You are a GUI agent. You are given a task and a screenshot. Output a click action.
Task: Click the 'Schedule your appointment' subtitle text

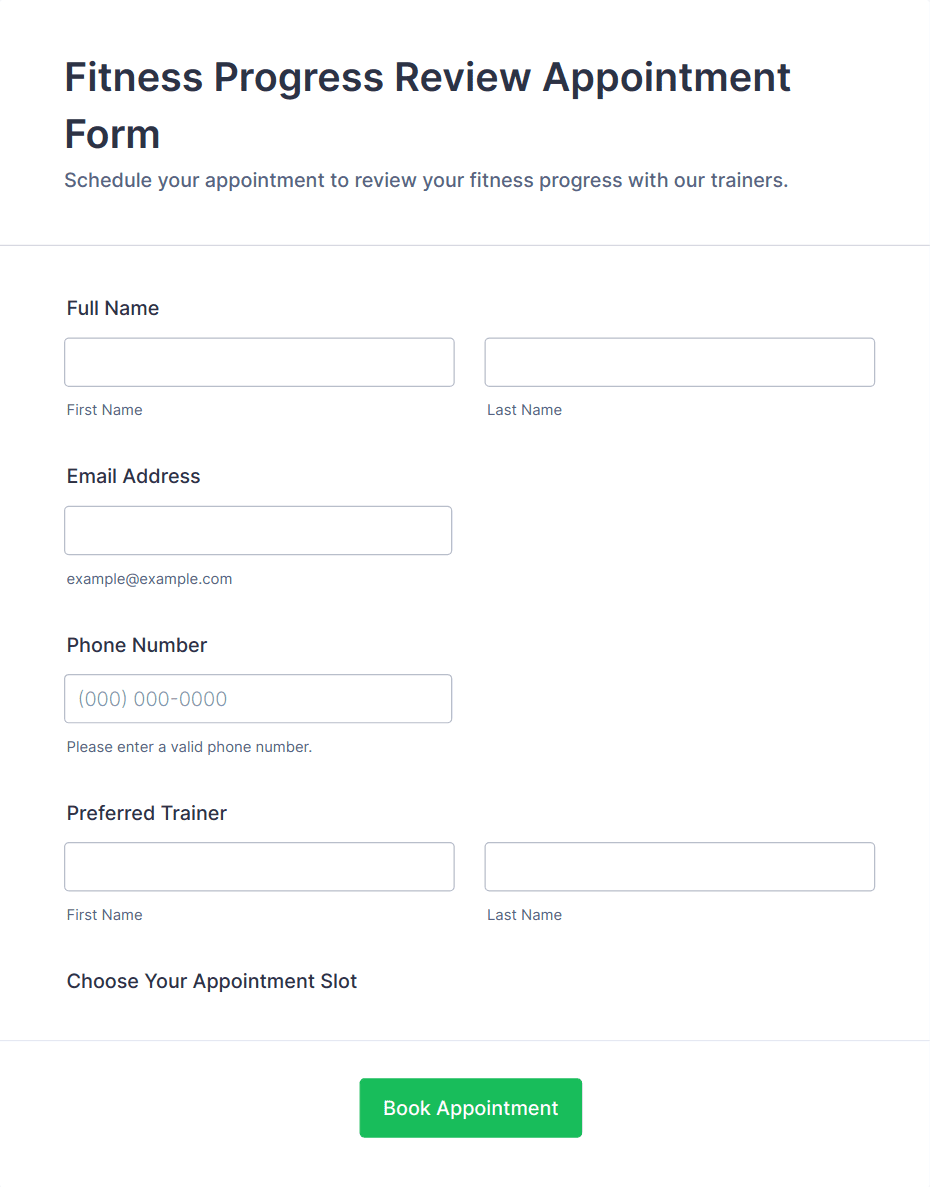426,180
